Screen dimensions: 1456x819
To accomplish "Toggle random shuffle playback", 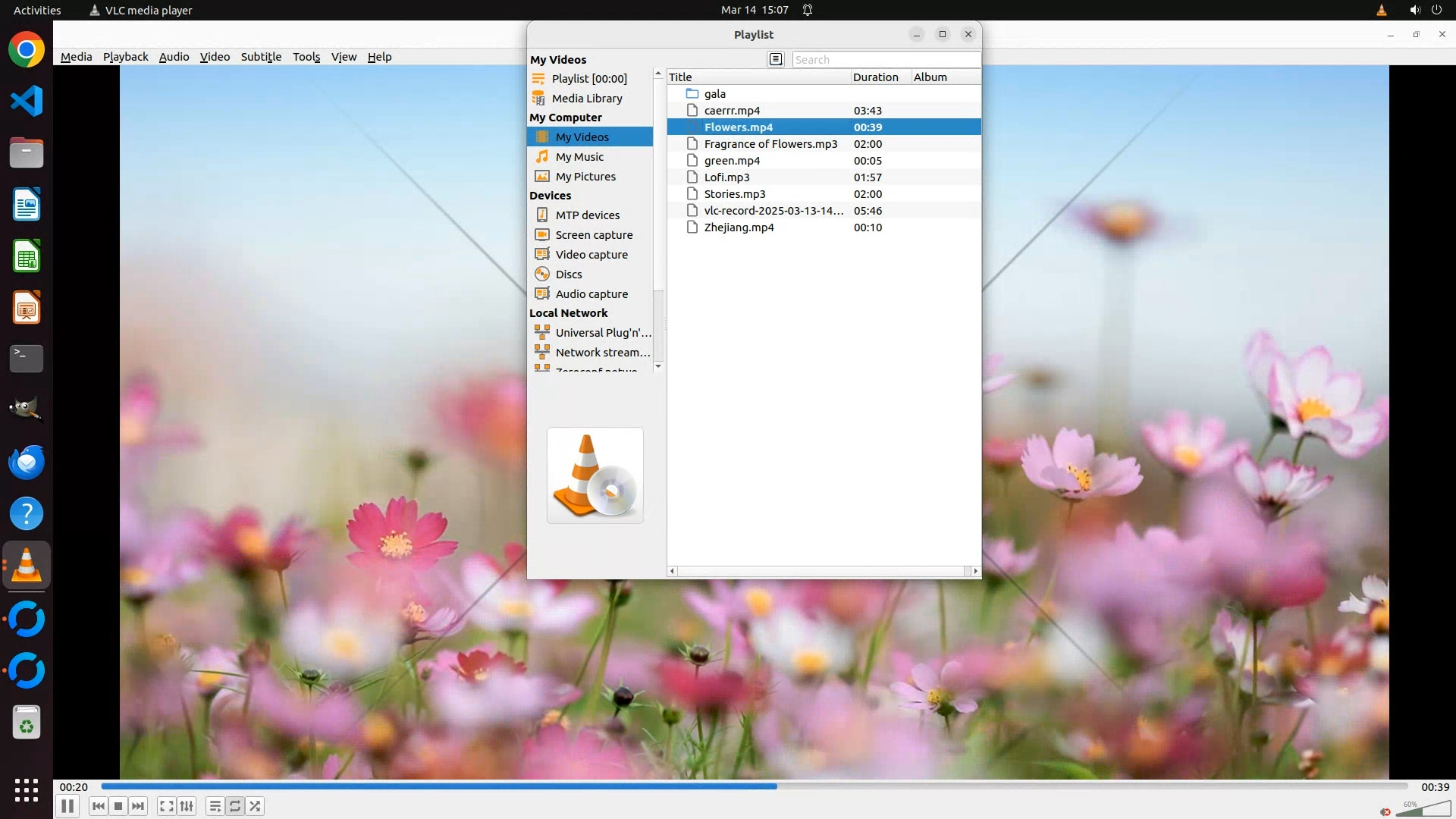I will click(x=256, y=806).
